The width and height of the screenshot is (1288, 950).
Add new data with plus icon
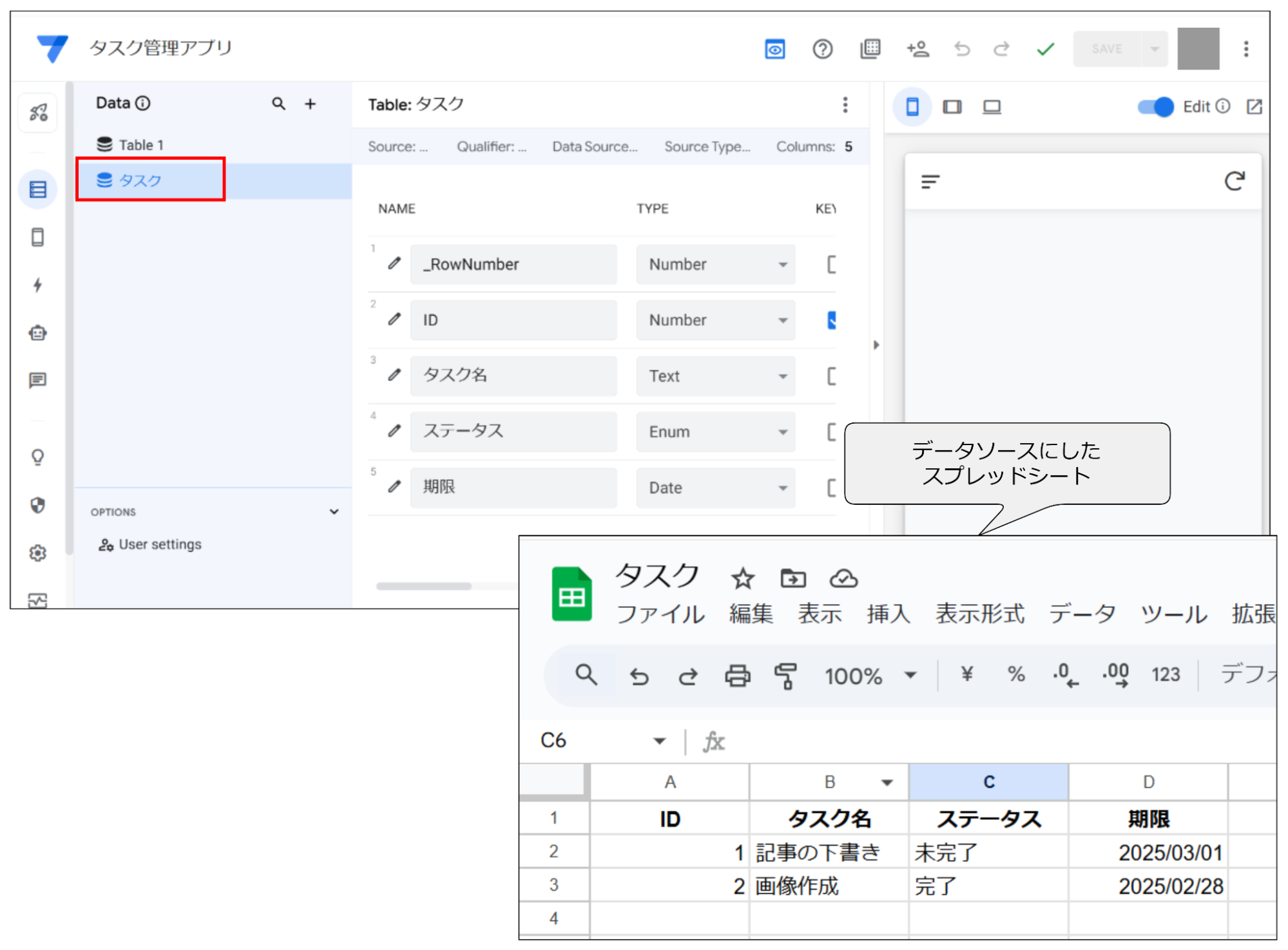[310, 104]
